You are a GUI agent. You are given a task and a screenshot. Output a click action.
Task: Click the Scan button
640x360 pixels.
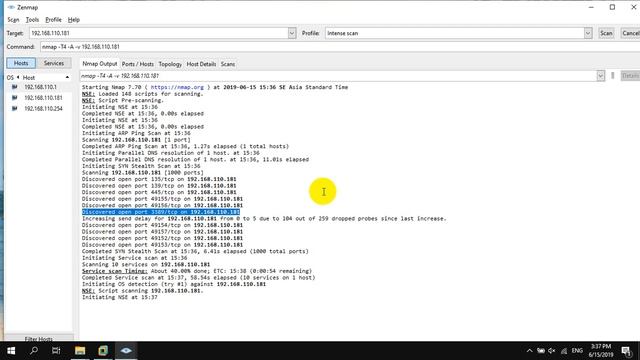click(606, 33)
